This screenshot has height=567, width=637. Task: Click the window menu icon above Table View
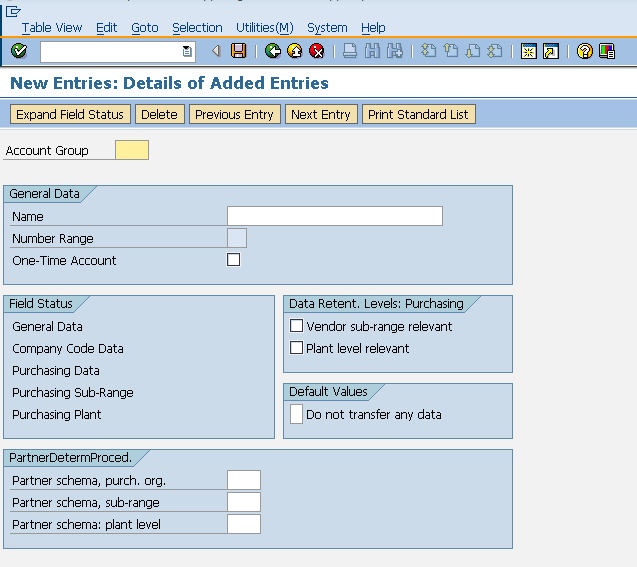coord(13,11)
